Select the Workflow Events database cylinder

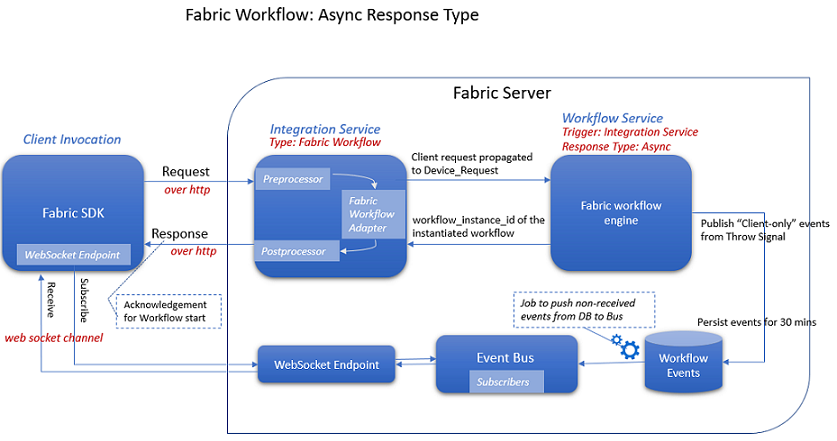(683, 361)
